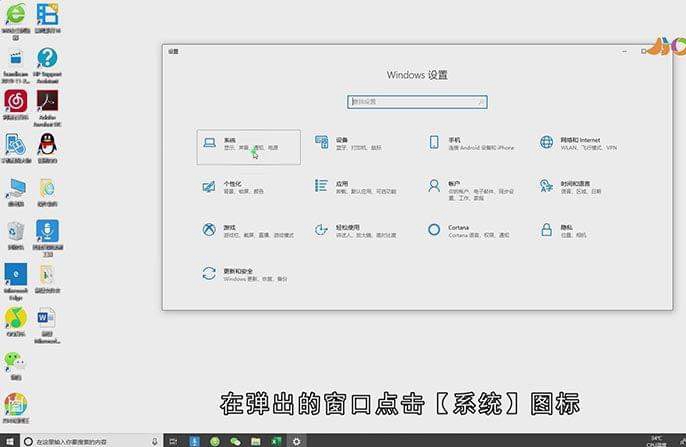The width and height of the screenshot is (686, 447).
Task: Open the 应用 (Apps) settings category
Action: 355,187
